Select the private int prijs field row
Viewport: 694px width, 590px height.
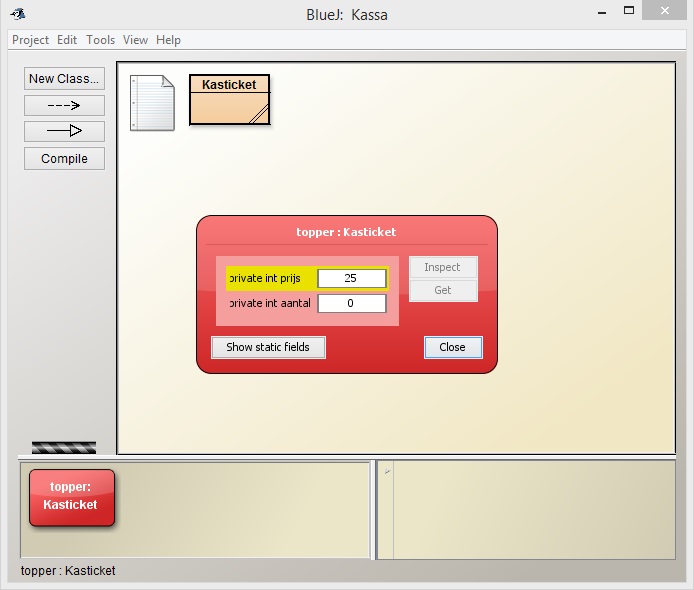(307, 278)
